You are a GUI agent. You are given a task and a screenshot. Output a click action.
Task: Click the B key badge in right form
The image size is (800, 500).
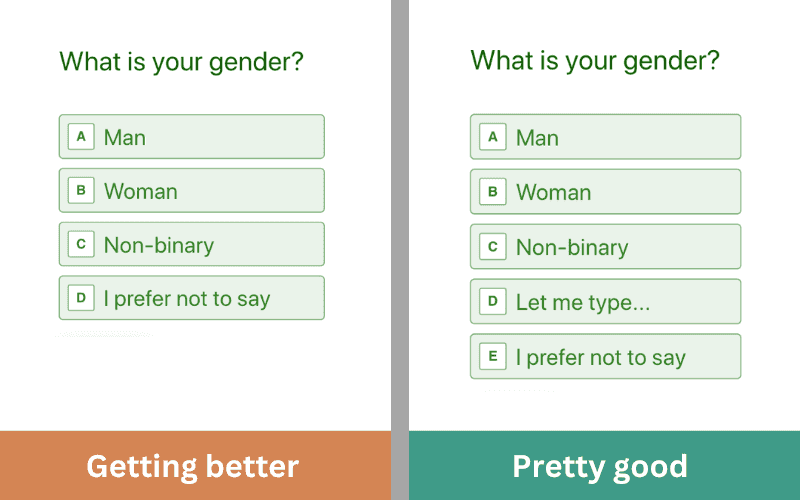tap(492, 192)
